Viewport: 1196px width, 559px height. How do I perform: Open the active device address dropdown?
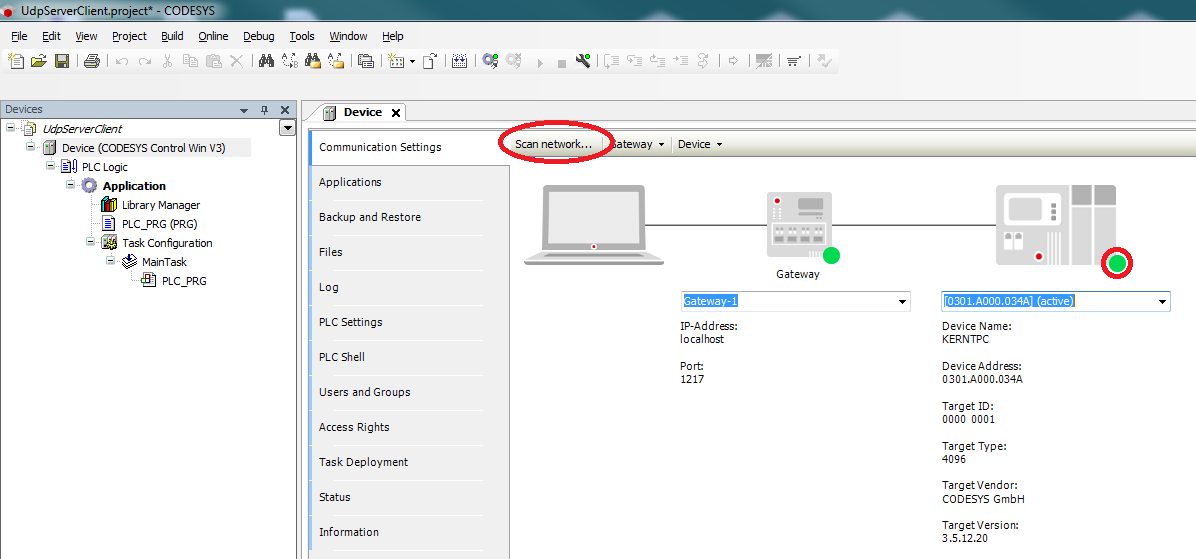(x=1162, y=301)
